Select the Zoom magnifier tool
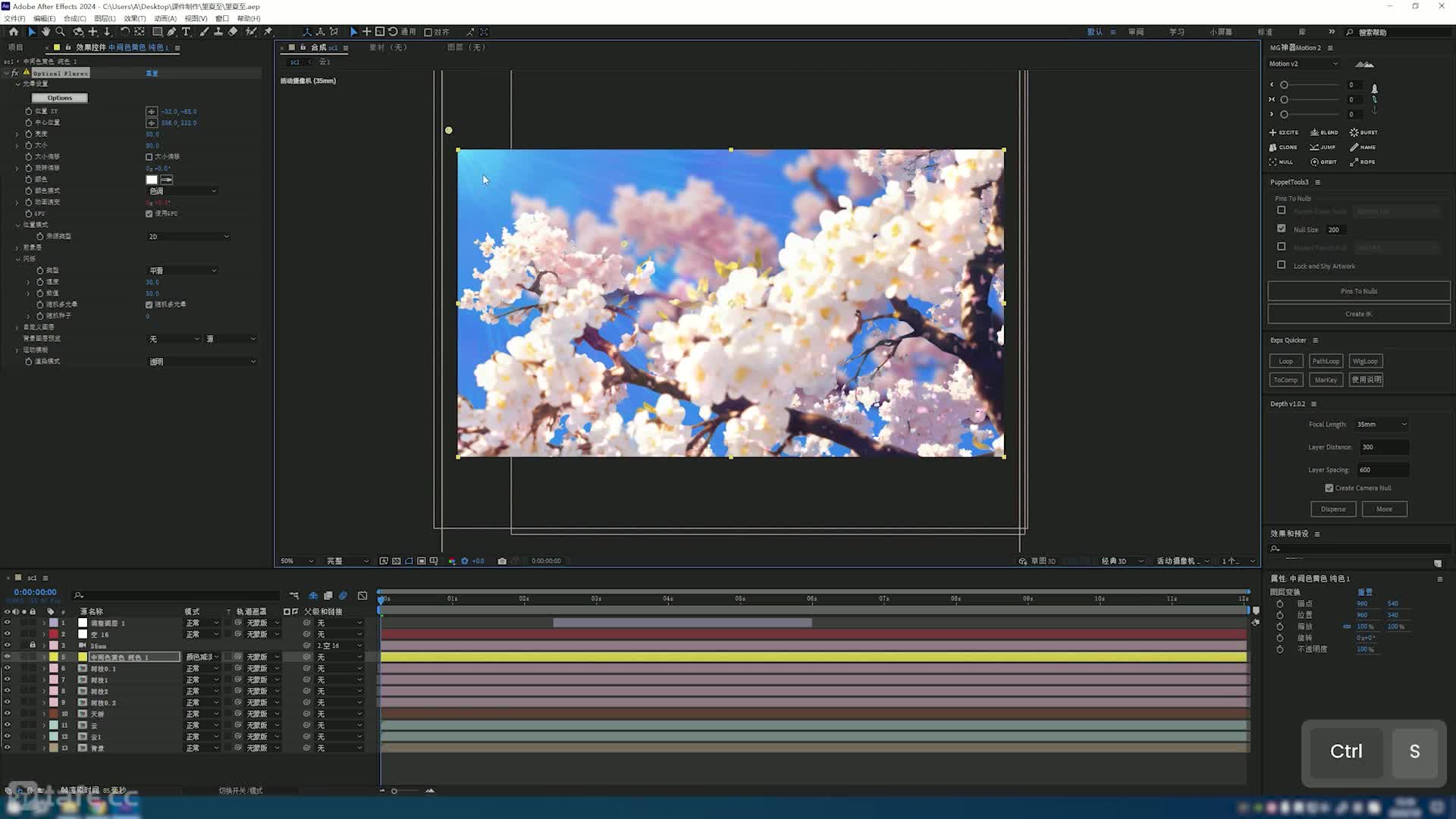 point(60,32)
